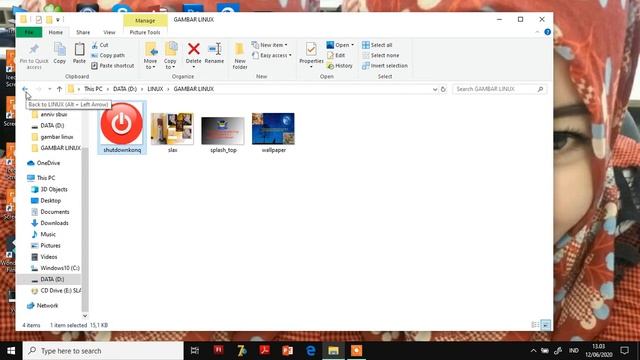This screenshot has width=640, height=360.
Task: Open the recent locations dropdown arrow
Action: coord(49,89)
